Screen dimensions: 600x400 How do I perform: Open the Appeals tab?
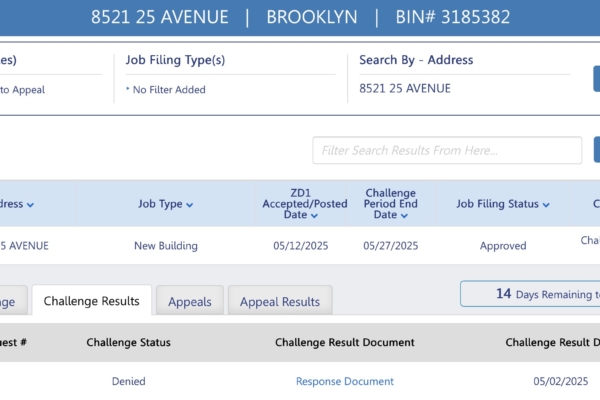[x=190, y=301]
